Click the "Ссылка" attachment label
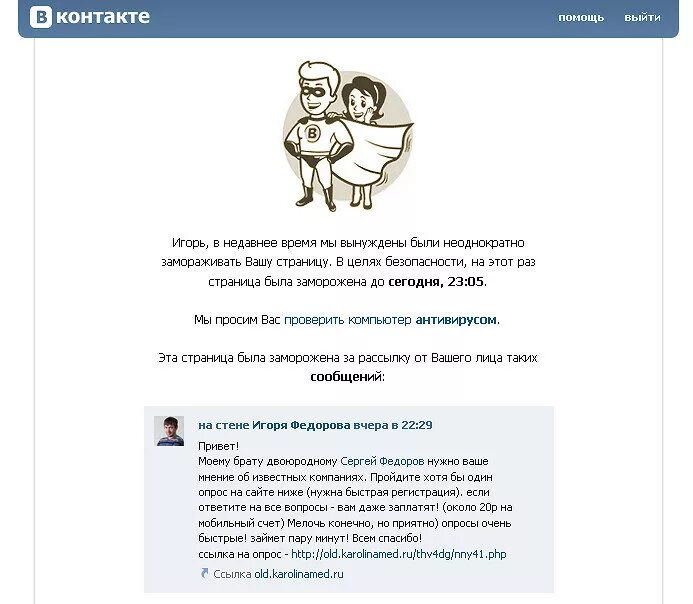 (x=232, y=574)
